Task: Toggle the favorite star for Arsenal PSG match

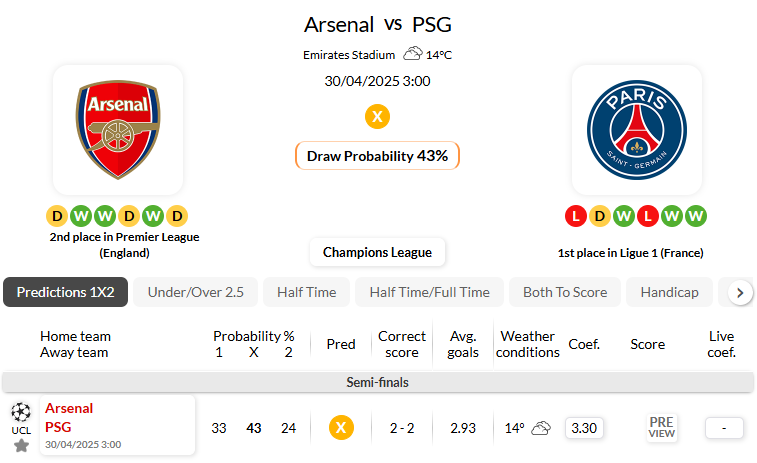Action: tap(21, 446)
